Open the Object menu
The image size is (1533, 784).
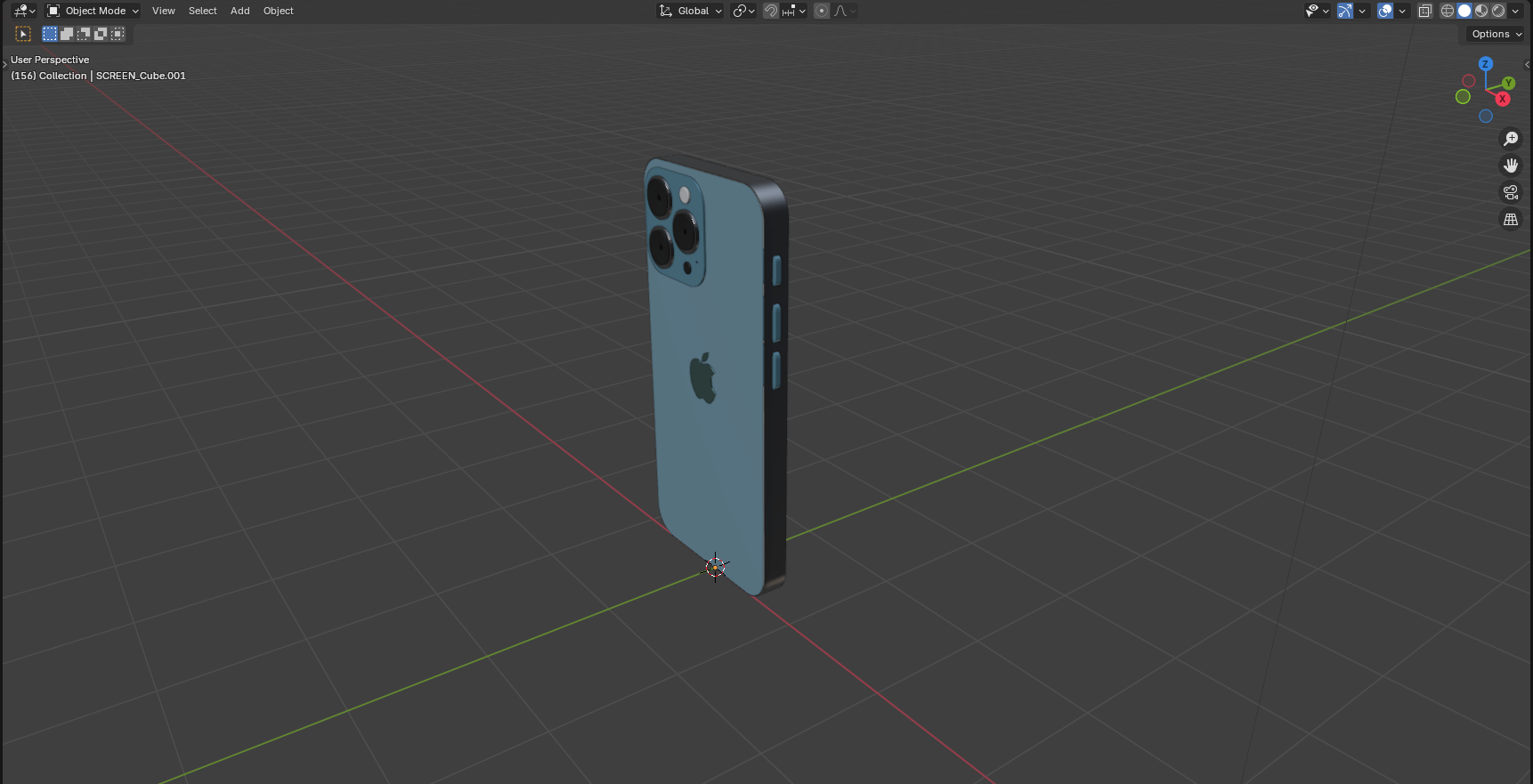(x=279, y=11)
